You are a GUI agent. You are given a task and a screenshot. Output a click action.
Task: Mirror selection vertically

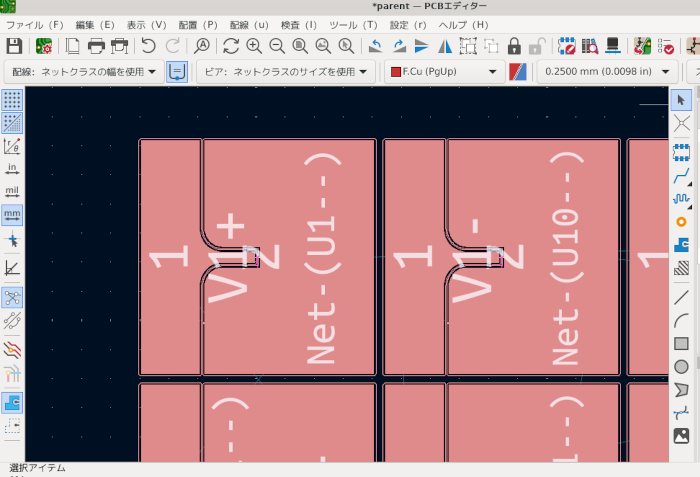click(x=421, y=46)
